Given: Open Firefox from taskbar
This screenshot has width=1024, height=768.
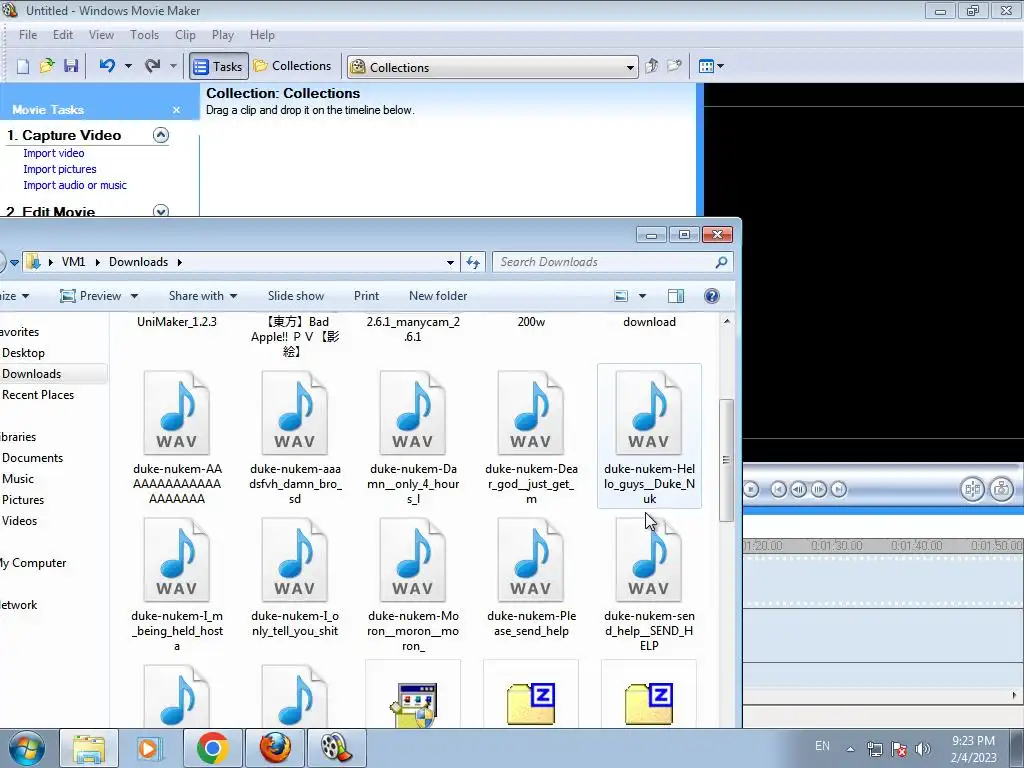Looking at the screenshot, I should [x=275, y=748].
